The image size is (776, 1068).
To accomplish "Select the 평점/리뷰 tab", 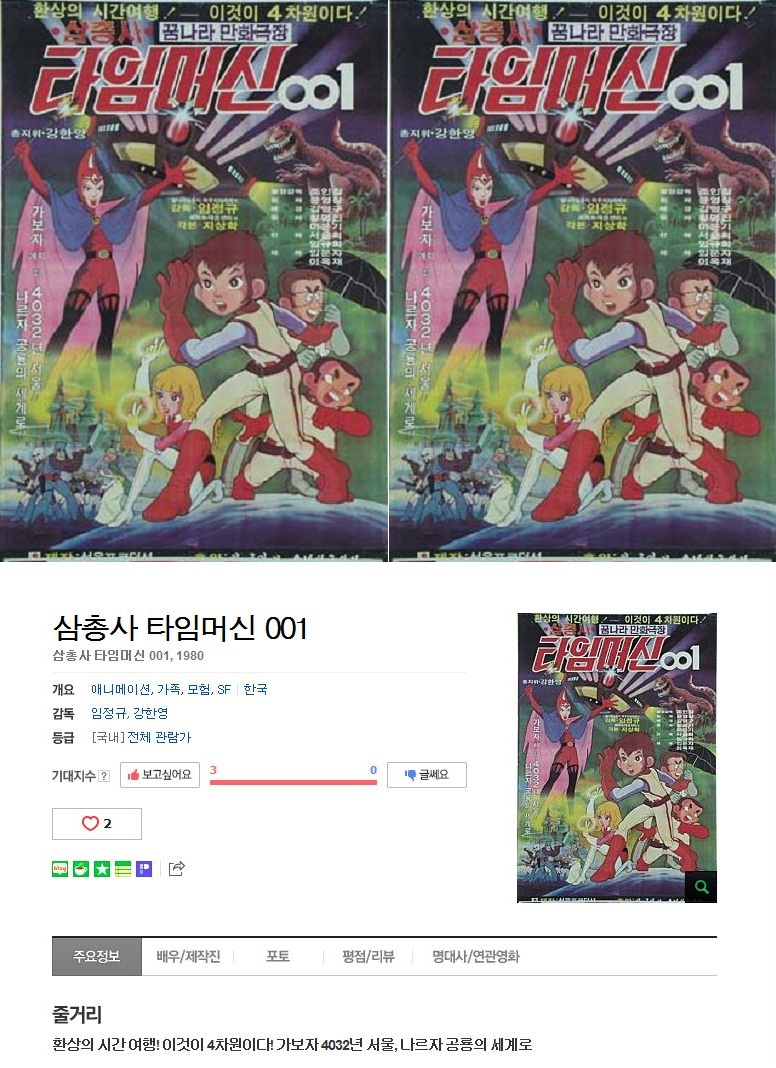I will pos(368,956).
